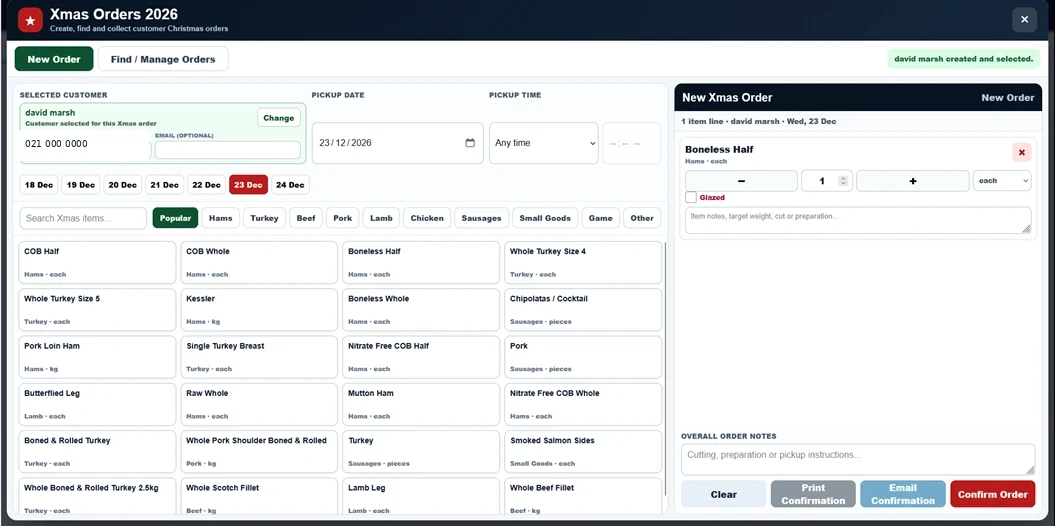
Task: Add Whole Pork Shoulder Boned & Rolled item
Action: [x=259, y=452]
